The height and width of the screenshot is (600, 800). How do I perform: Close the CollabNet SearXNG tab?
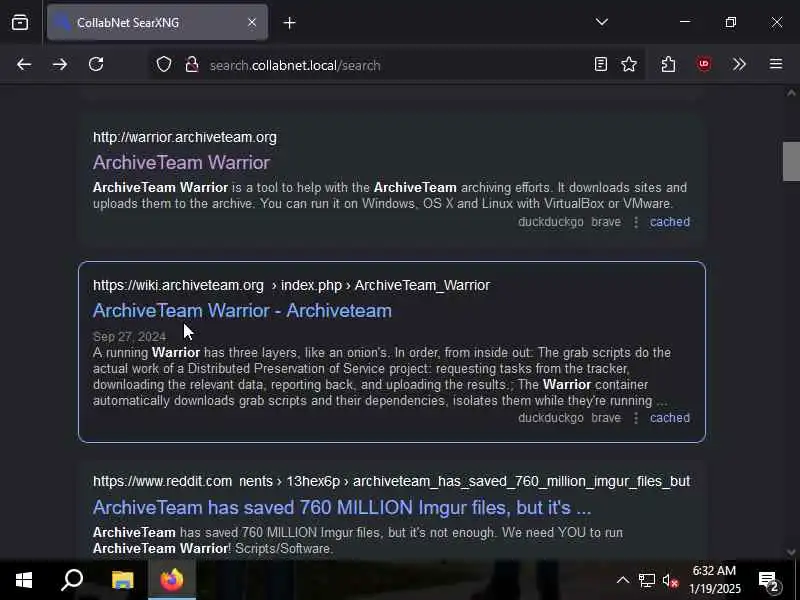tap(252, 22)
